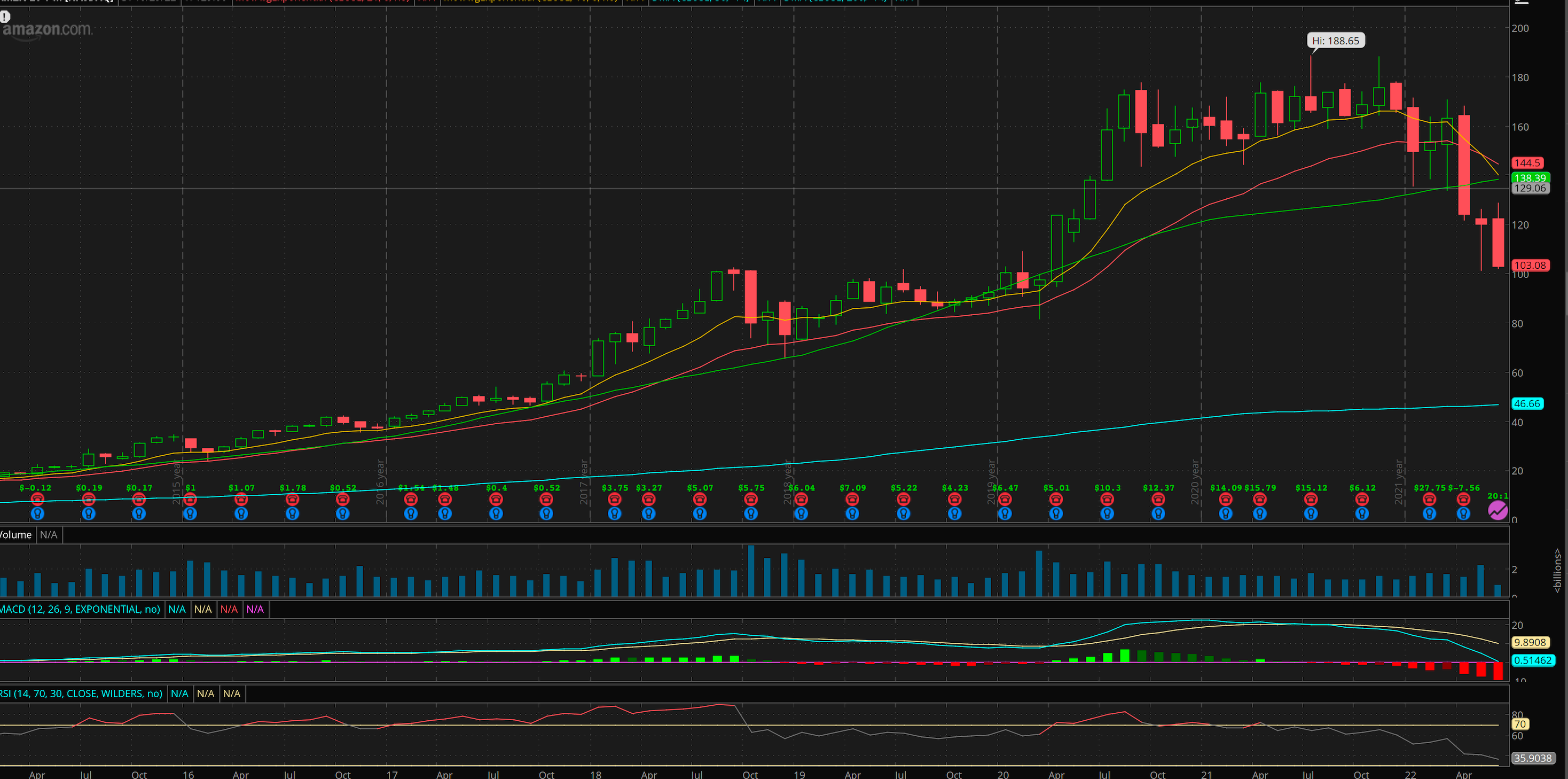Click the Hi: 188.65 price bubble
The width and height of the screenshot is (1568, 779).
[x=1336, y=41]
